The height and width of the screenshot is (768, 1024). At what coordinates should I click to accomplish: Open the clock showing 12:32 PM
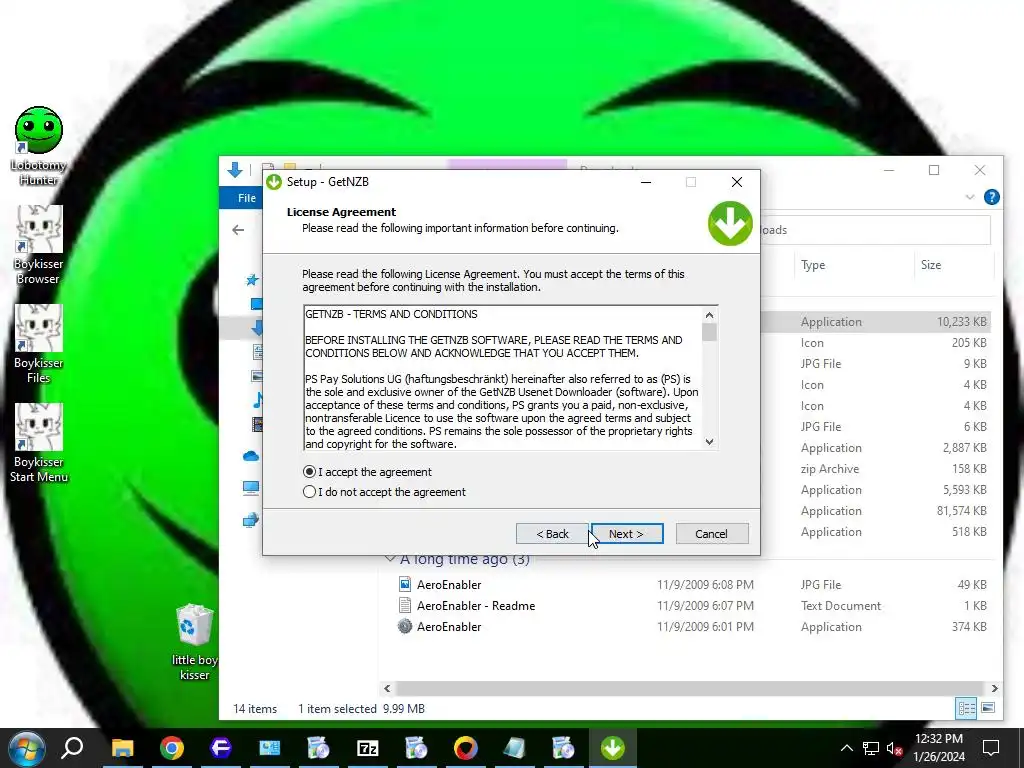(x=939, y=748)
